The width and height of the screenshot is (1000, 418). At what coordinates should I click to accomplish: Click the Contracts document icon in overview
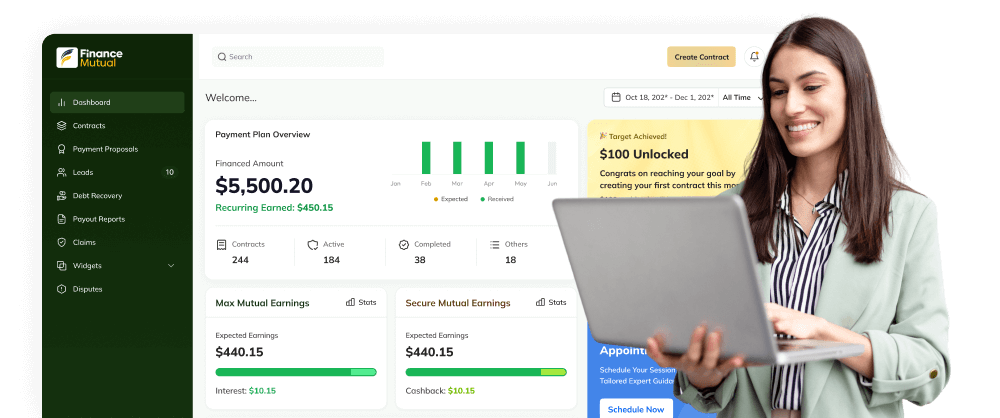point(222,244)
